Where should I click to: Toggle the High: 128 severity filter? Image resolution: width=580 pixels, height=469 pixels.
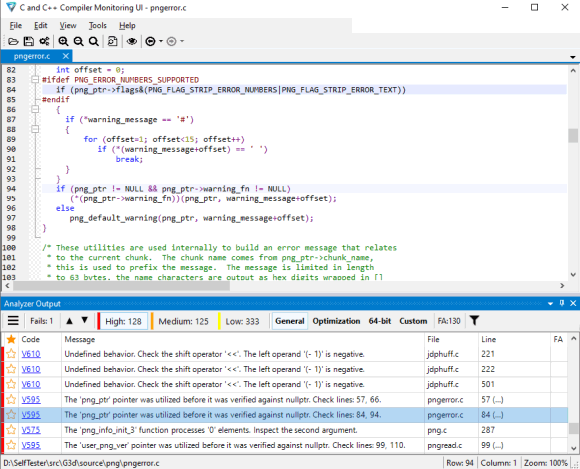(x=123, y=321)
